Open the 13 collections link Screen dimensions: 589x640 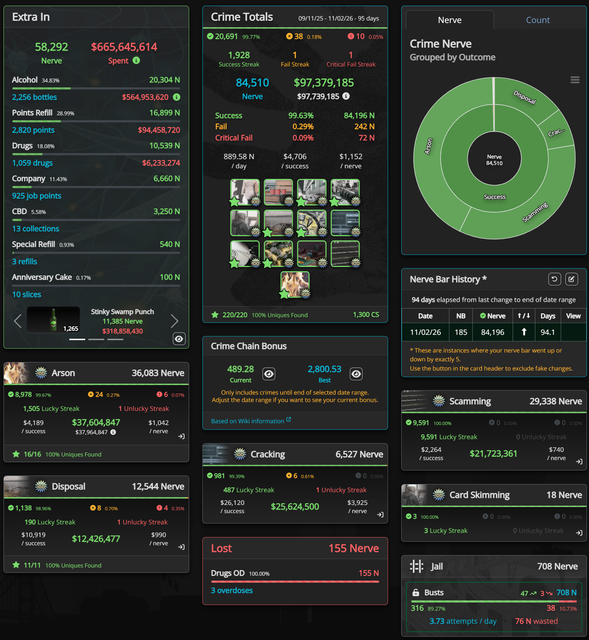point(36,229)
